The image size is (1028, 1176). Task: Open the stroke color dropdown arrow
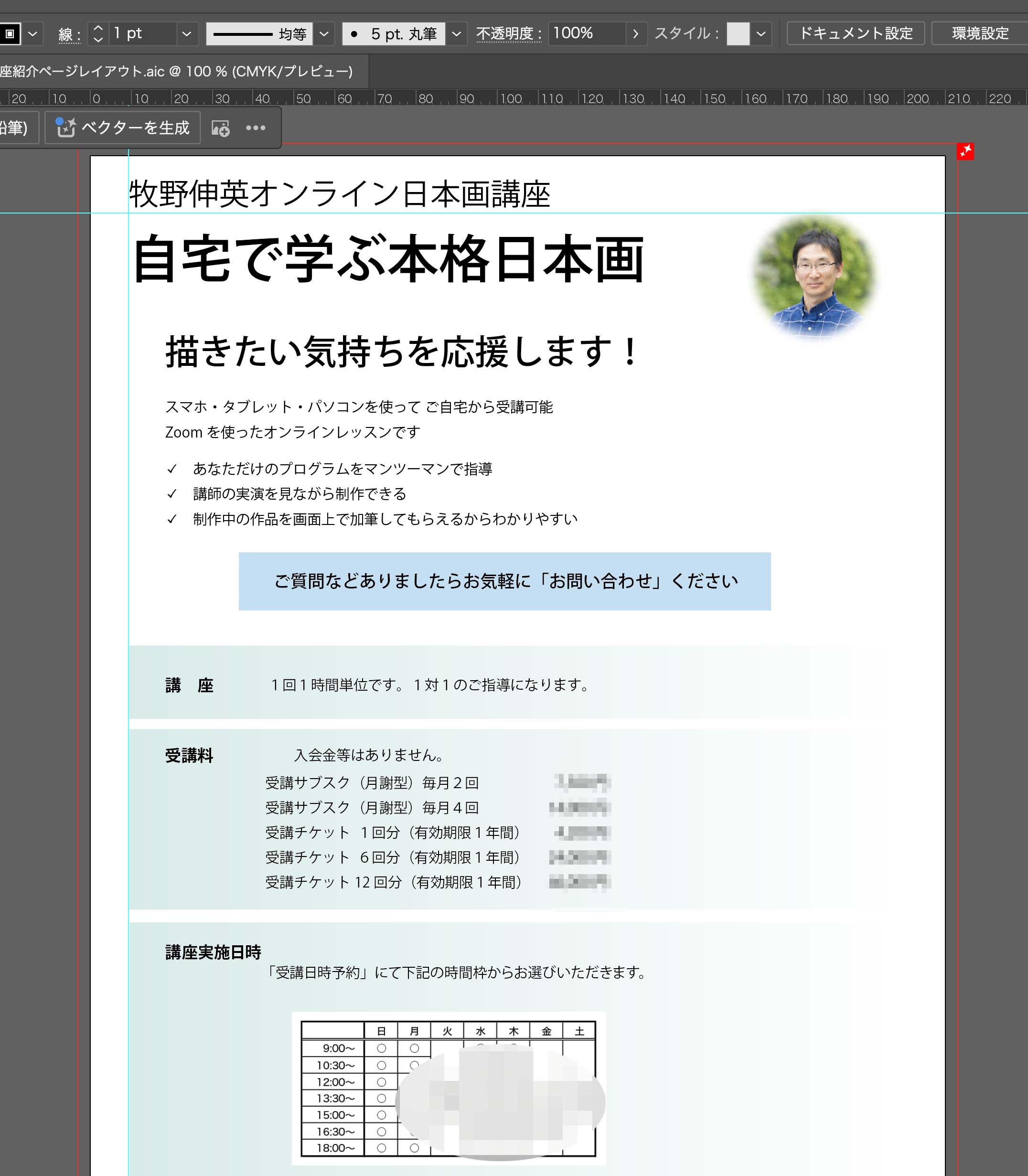tap(32, 34)
